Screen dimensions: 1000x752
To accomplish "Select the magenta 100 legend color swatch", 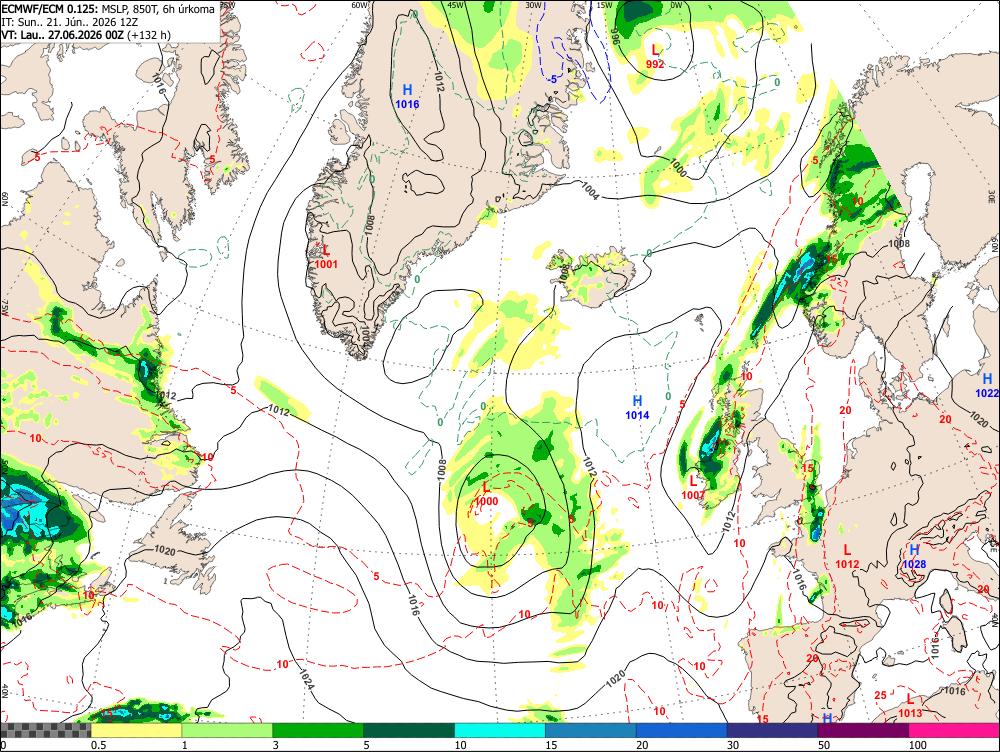I will (954, 730).
